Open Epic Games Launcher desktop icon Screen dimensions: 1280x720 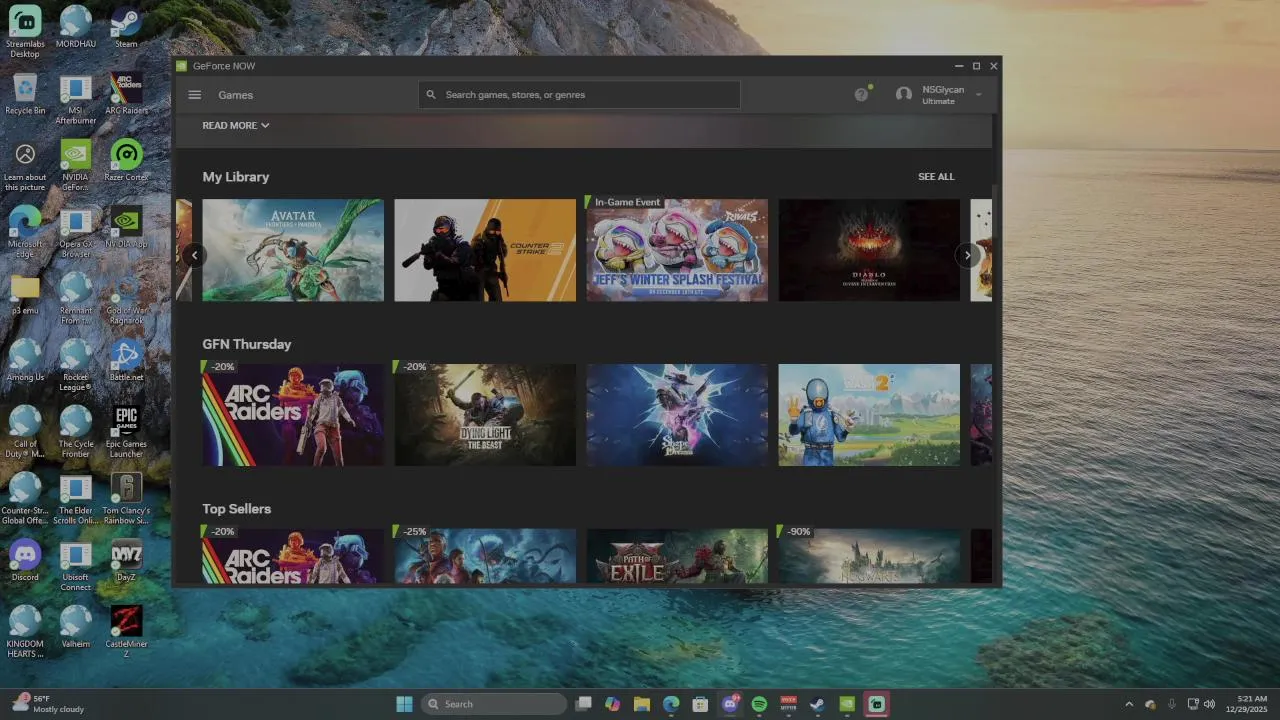pyautogui.click(x=126, y=432)
